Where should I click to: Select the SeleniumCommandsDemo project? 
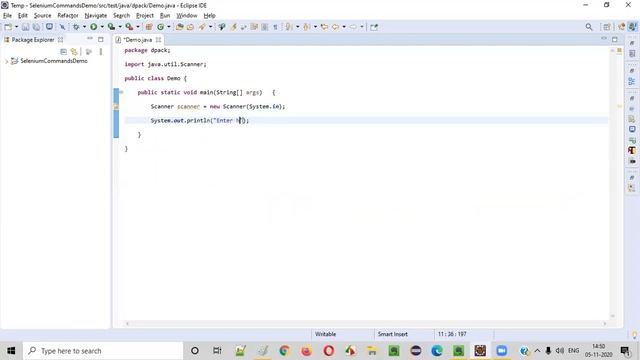(x=54, y=61)
